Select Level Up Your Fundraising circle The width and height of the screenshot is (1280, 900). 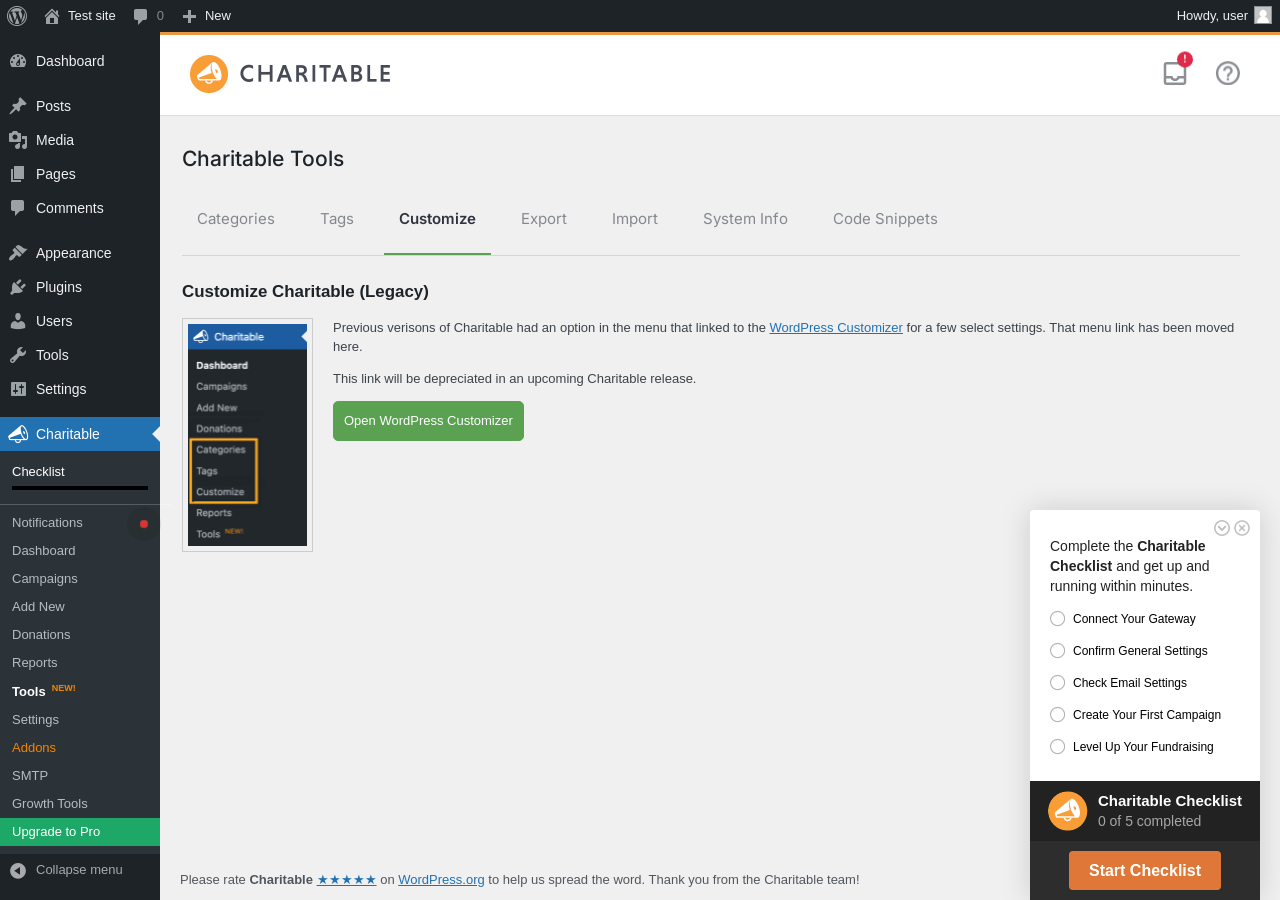coord(1058,747)
